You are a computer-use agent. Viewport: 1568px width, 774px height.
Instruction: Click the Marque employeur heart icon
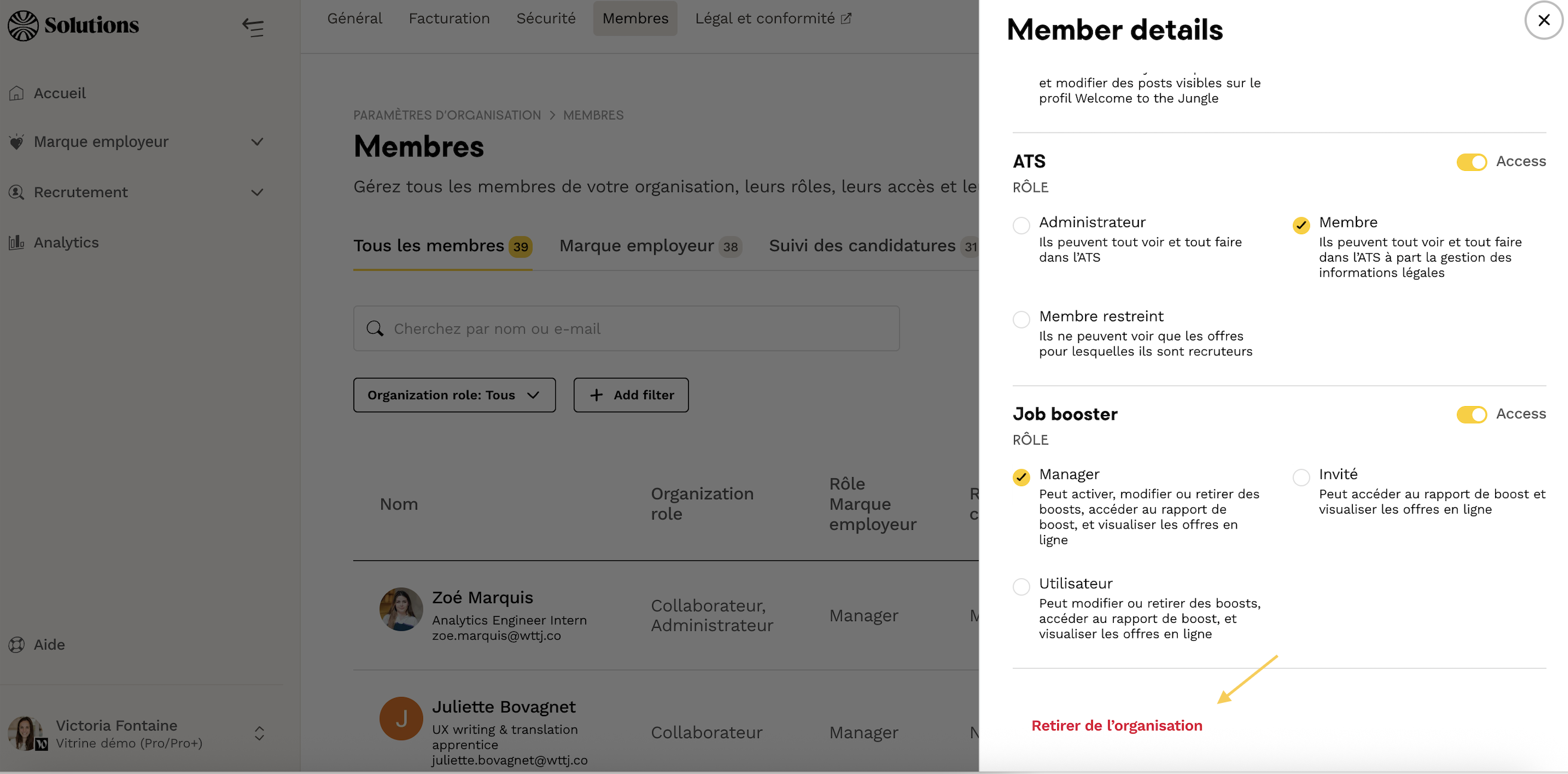(17, 142)
